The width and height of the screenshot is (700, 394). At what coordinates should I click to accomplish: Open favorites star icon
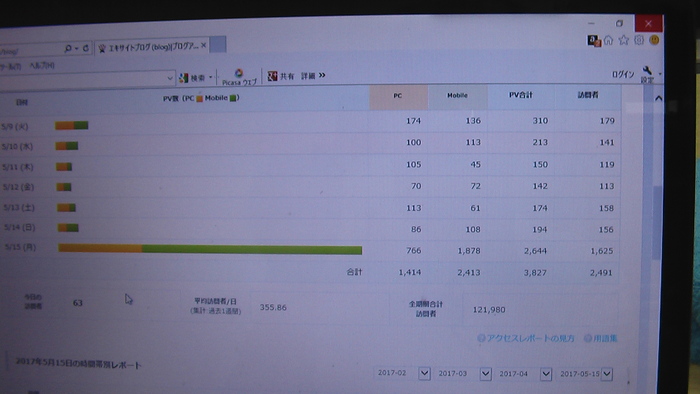coord(624,40)
